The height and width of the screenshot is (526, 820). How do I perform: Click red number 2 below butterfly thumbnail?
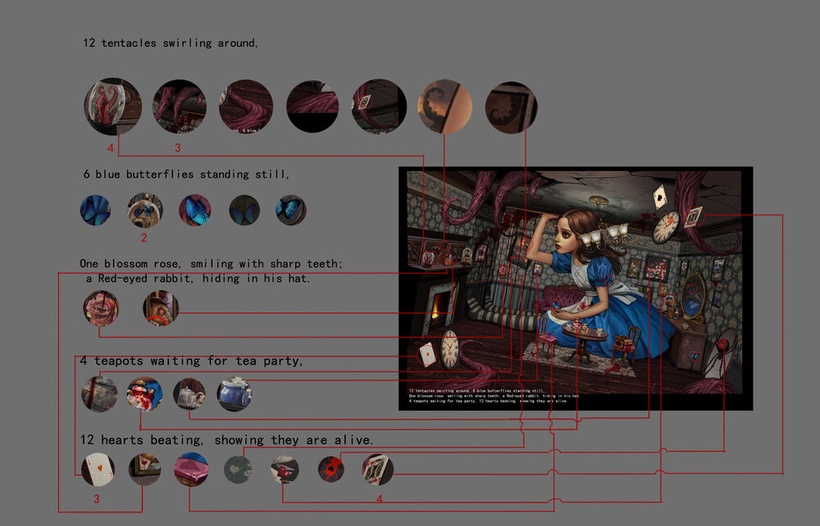click(x=144, y=238)
